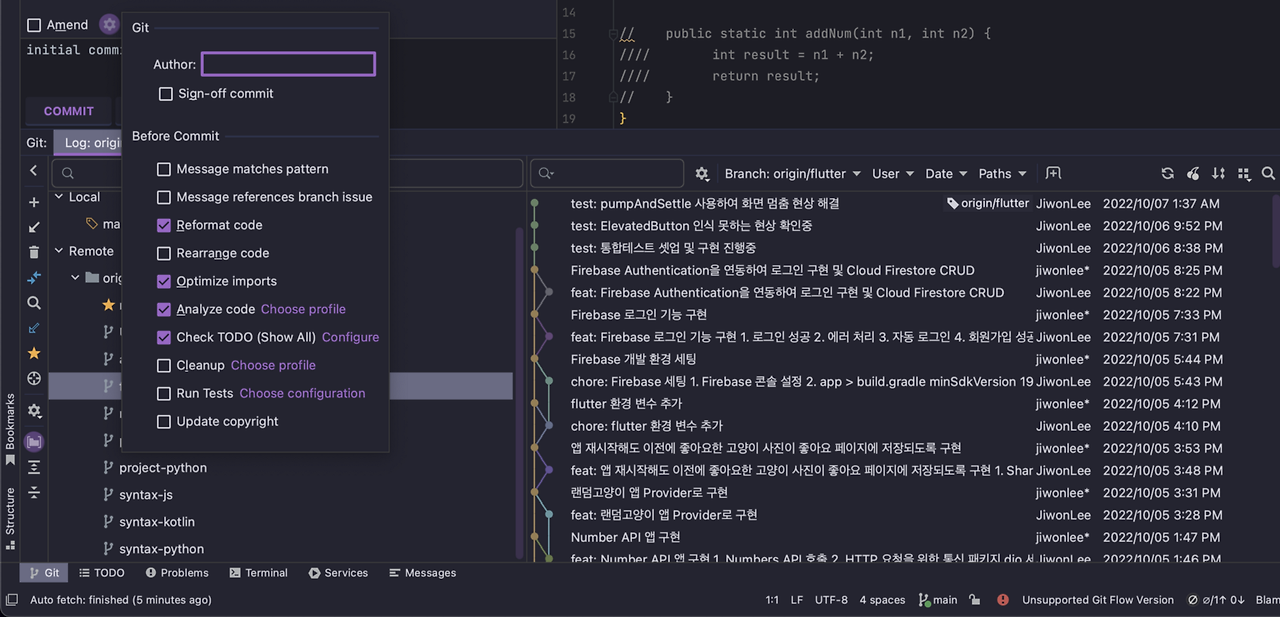Click Configure link beside Check TODO
The height and width of the screenshot is (617, 1280).
pos(350,337)
